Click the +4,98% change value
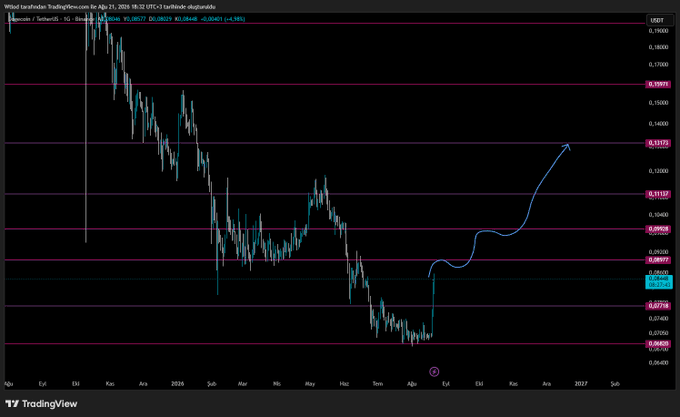The width and height of the screenshot is (680, 417). point(233,19)
